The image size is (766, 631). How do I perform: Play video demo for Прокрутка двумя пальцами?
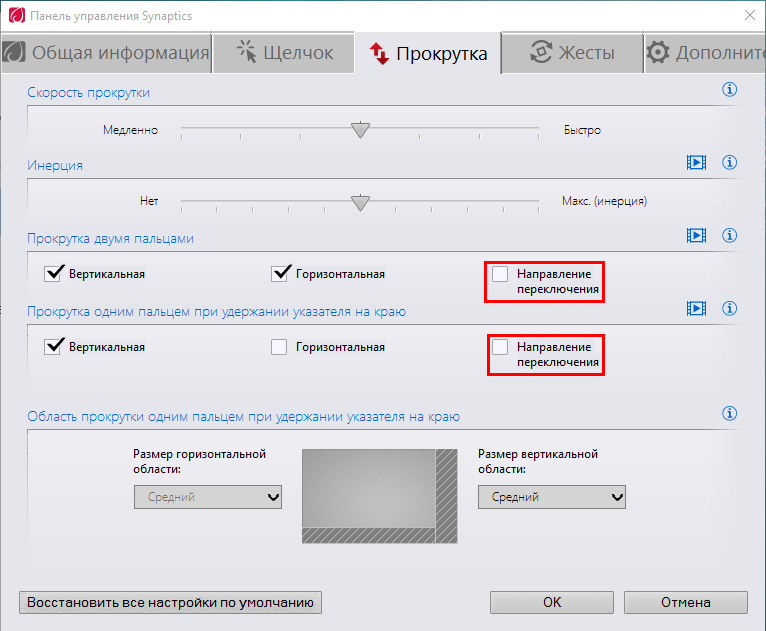coord(696,235)
